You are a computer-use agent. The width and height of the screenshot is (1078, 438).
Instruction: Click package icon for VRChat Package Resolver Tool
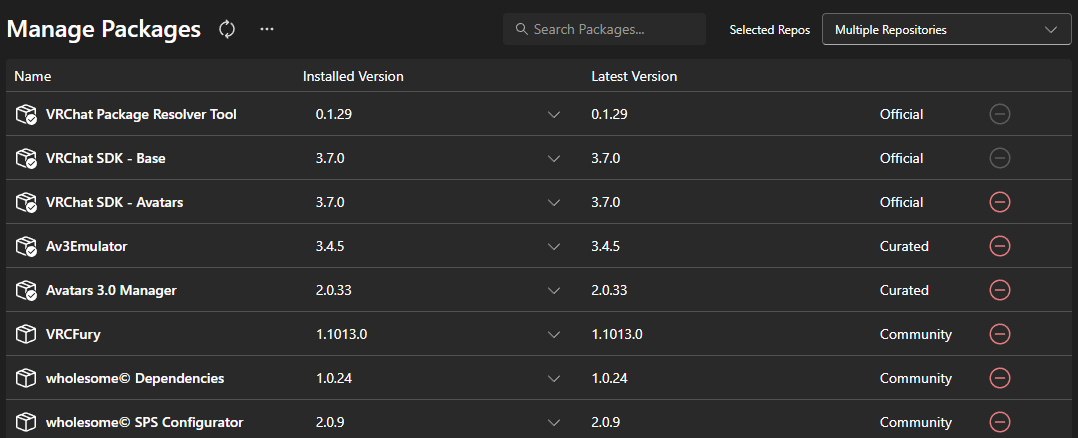(26, 114)
